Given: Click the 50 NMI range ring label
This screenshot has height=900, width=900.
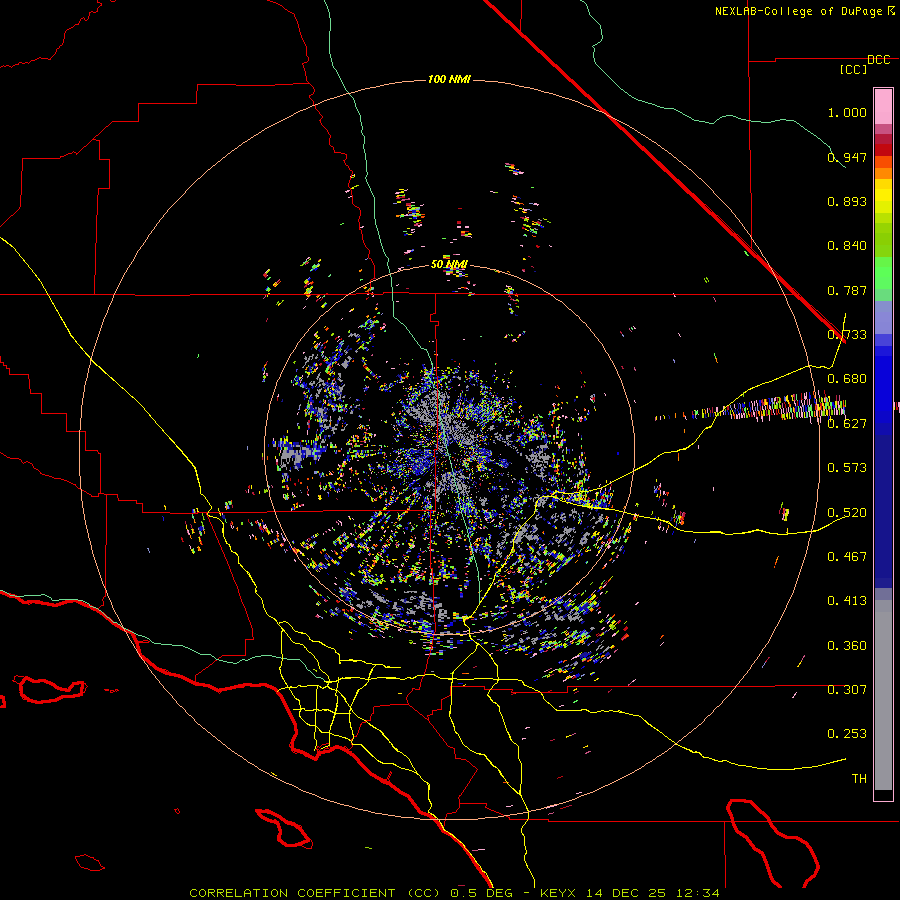Looking at the screenshot, I should 449,264.
